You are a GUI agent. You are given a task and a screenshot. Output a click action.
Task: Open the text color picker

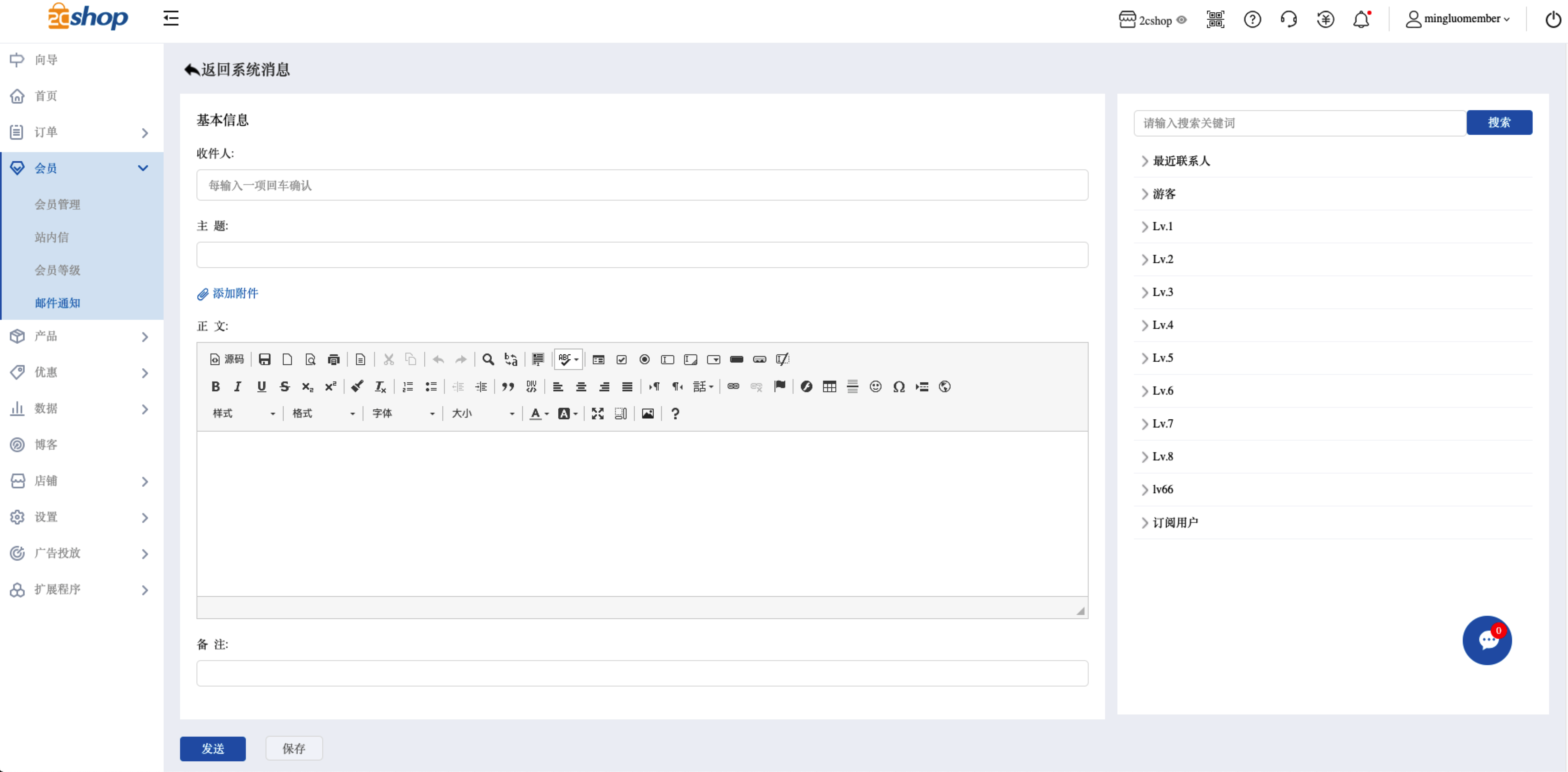[539, 414]
